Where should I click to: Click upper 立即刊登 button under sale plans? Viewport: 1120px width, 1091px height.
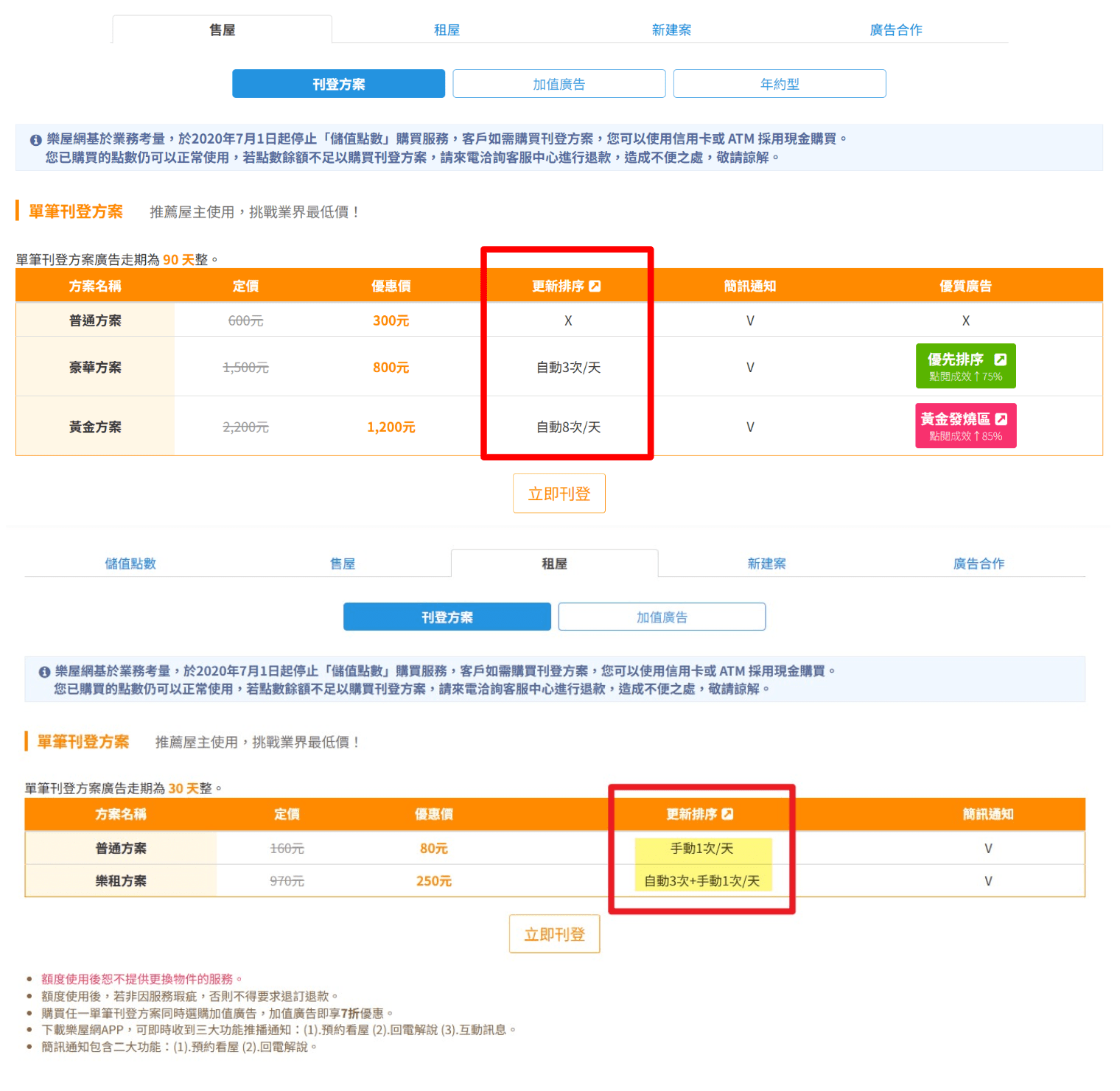559,494
